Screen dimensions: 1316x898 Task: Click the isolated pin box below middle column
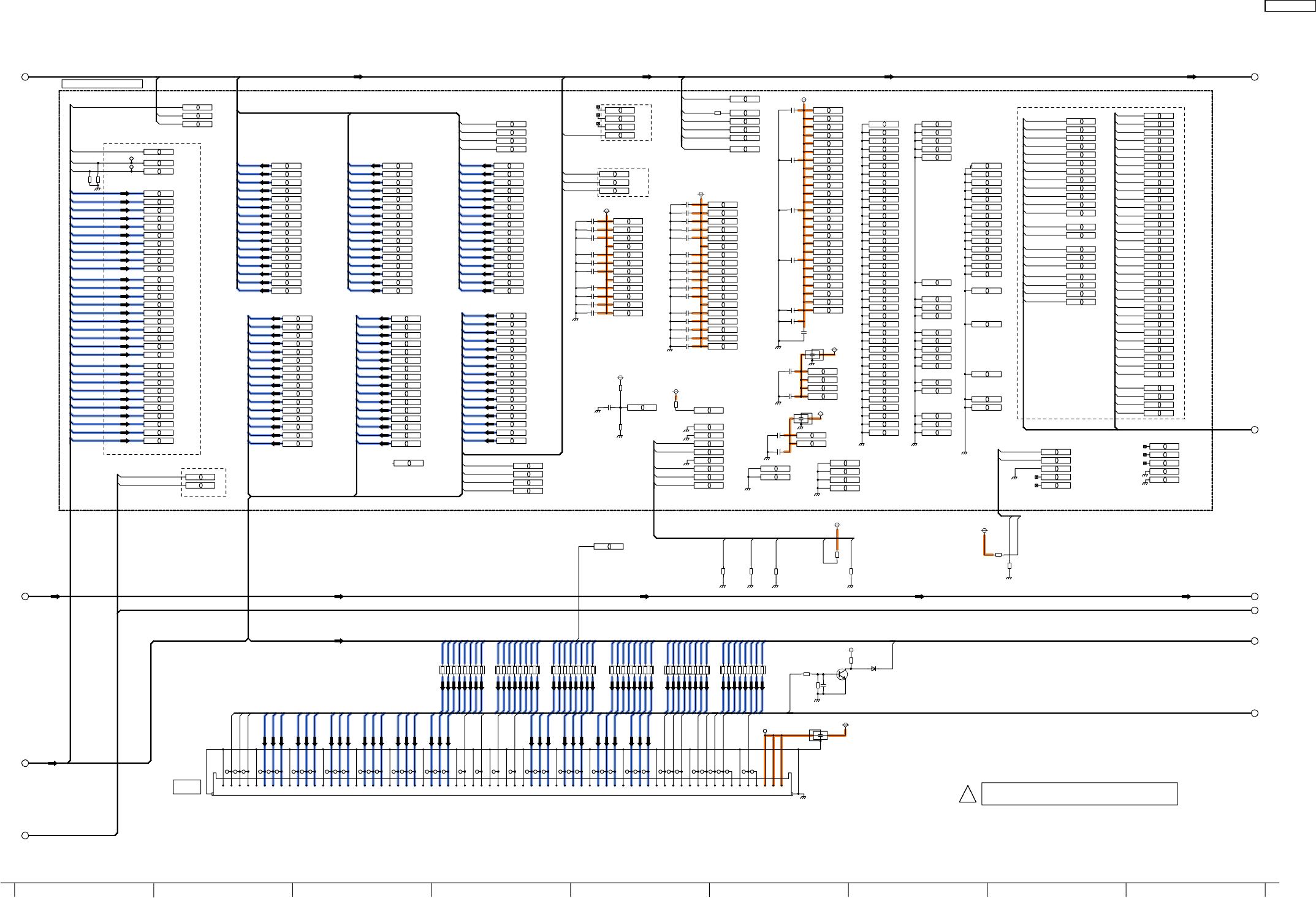coord(408,463)
